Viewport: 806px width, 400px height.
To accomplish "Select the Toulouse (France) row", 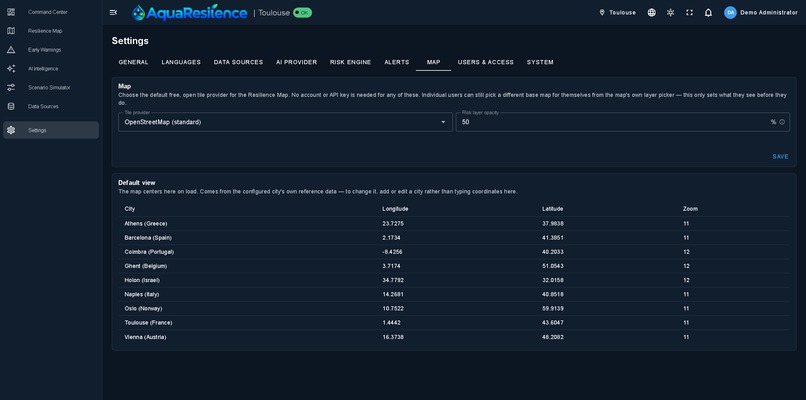I will click(x=454, y=323).
